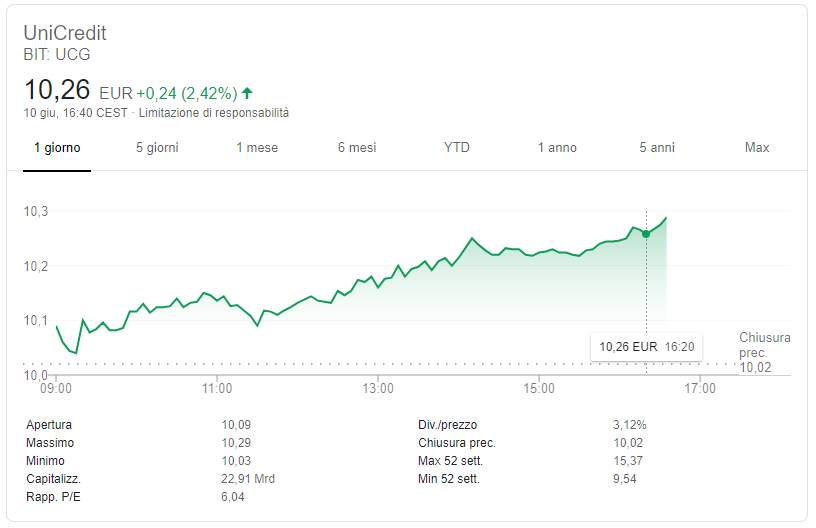This screenshot has width=816, height=528.
Task: Open 'Limitazione di responsabilità' disclaimer link
Action: click(214, 113)
